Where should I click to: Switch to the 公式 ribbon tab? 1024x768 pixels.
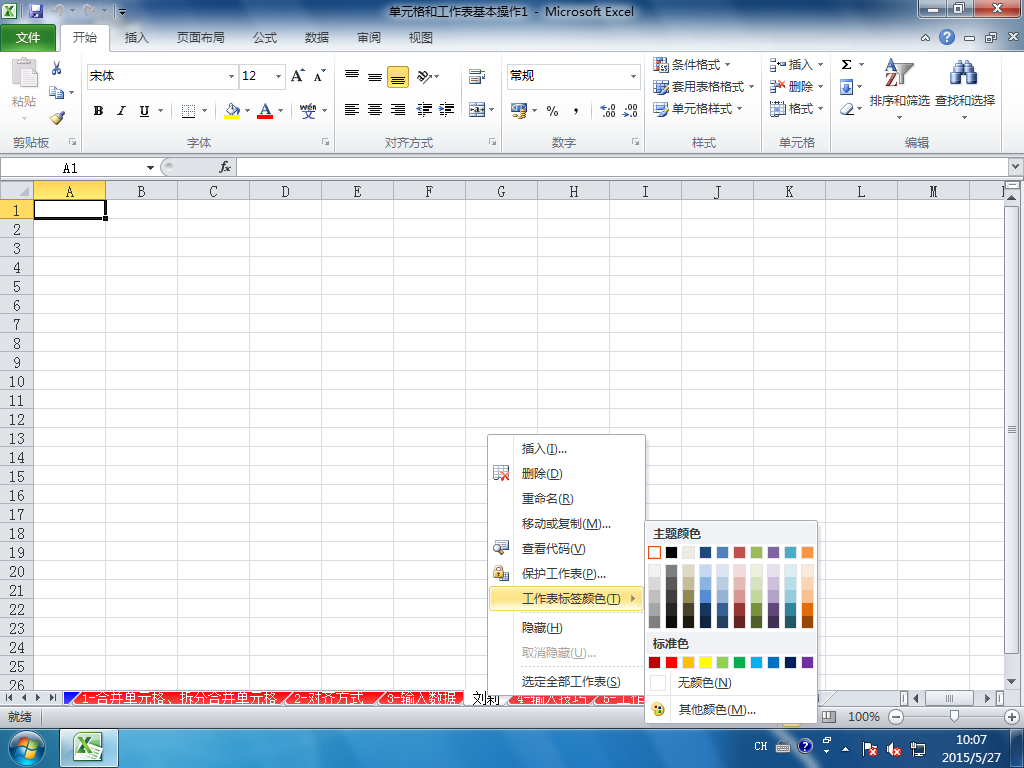click(x=265, y=38)
